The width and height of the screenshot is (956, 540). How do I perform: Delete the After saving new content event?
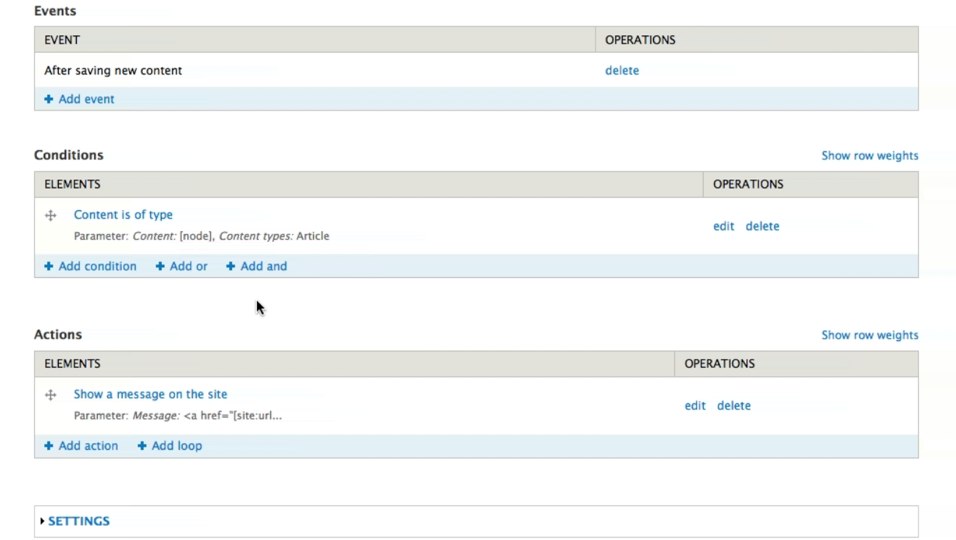pos(621,71)
